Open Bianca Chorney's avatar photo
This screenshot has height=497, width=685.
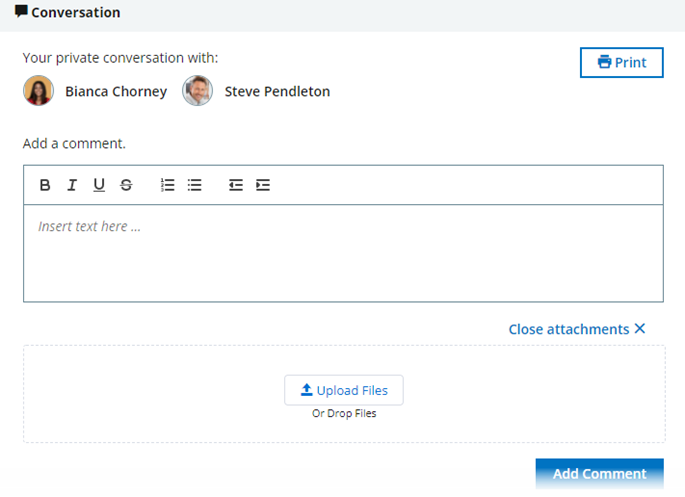[x=38, y=91]
